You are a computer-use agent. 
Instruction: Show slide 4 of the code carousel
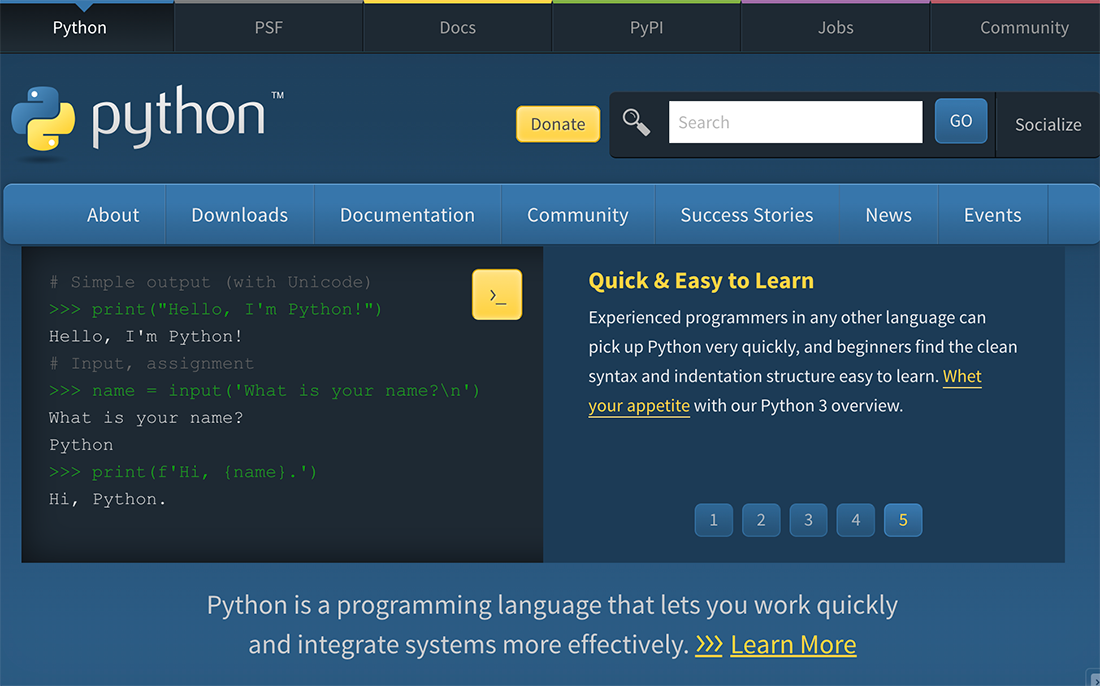(856, 520)
